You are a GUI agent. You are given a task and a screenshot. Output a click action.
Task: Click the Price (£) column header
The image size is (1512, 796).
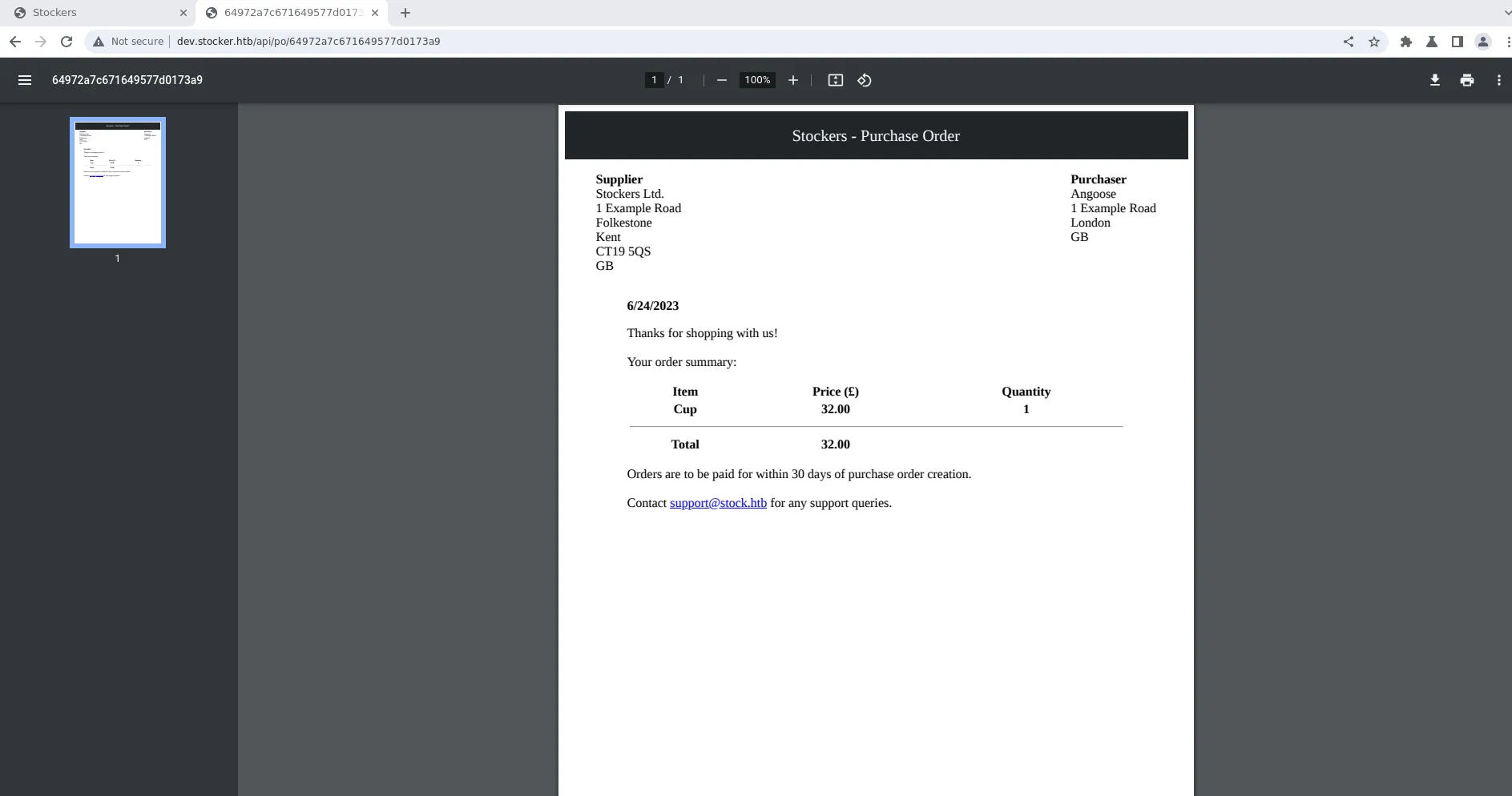coord(836,392)
